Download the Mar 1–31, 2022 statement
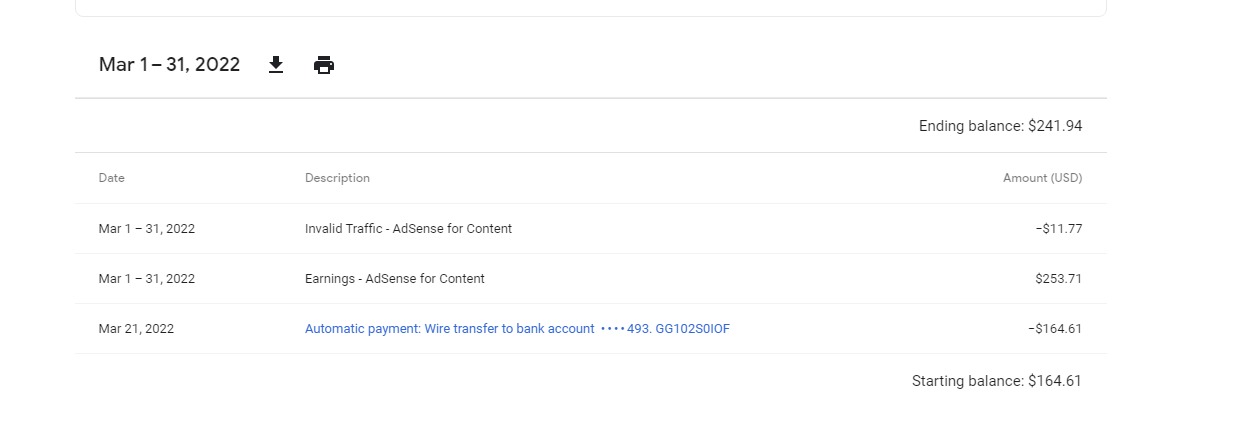Screen dimensions: 1238x428 coord(276,65)
